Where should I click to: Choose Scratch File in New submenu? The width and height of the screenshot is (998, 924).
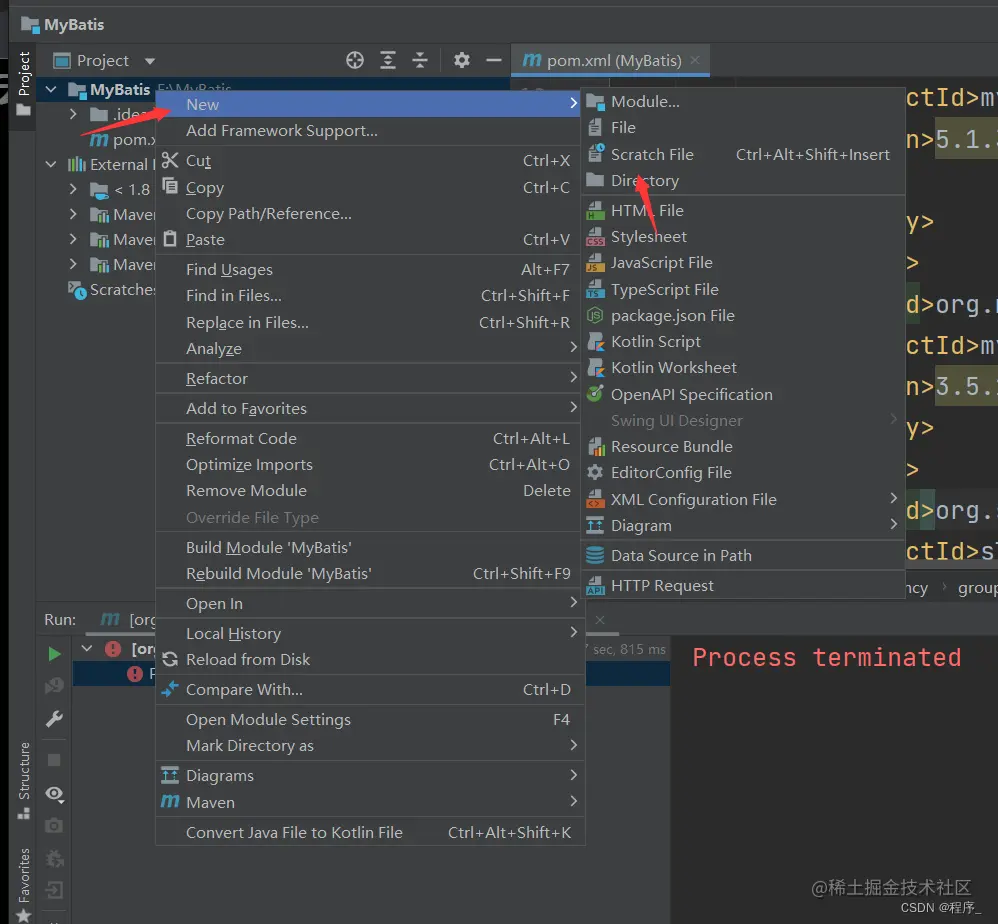(743, 155)
